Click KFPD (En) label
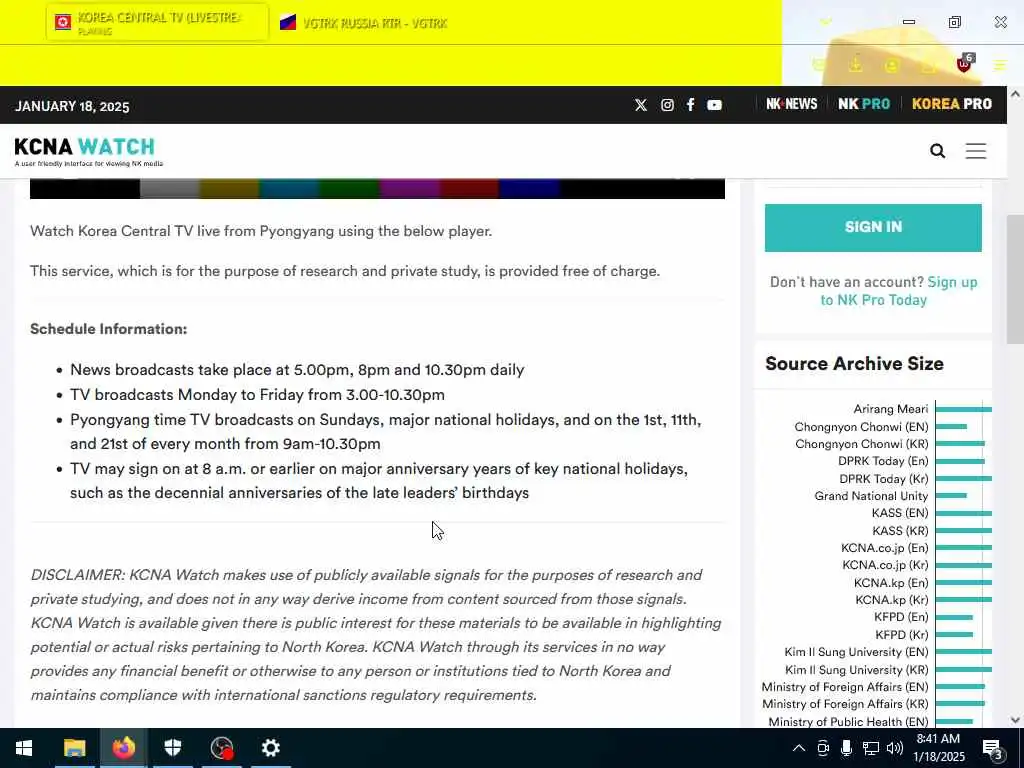 pyautogui.click(x=901, y=617)
